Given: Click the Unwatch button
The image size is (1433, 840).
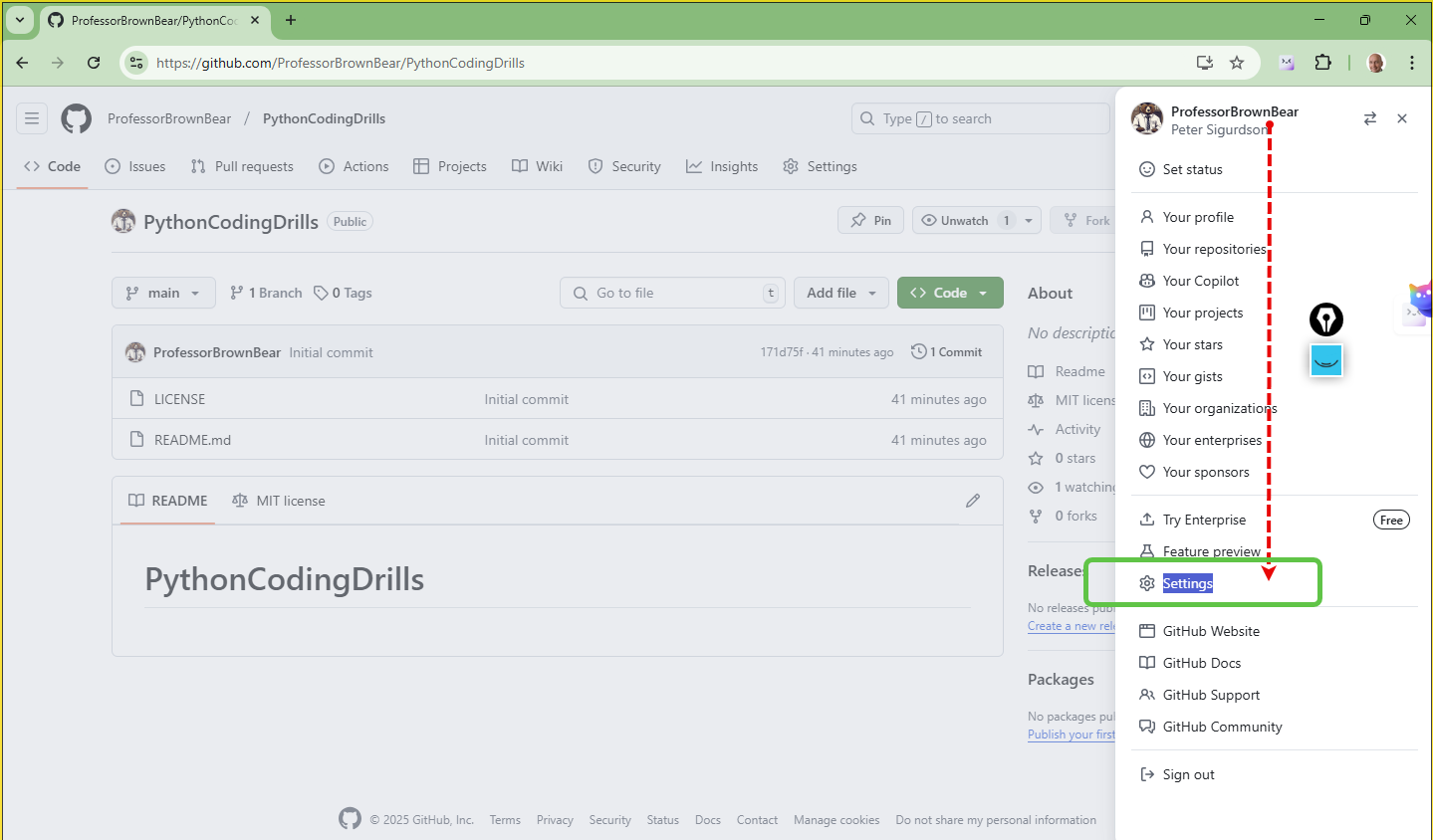Looking at the screenshot, I should (965, 220).
